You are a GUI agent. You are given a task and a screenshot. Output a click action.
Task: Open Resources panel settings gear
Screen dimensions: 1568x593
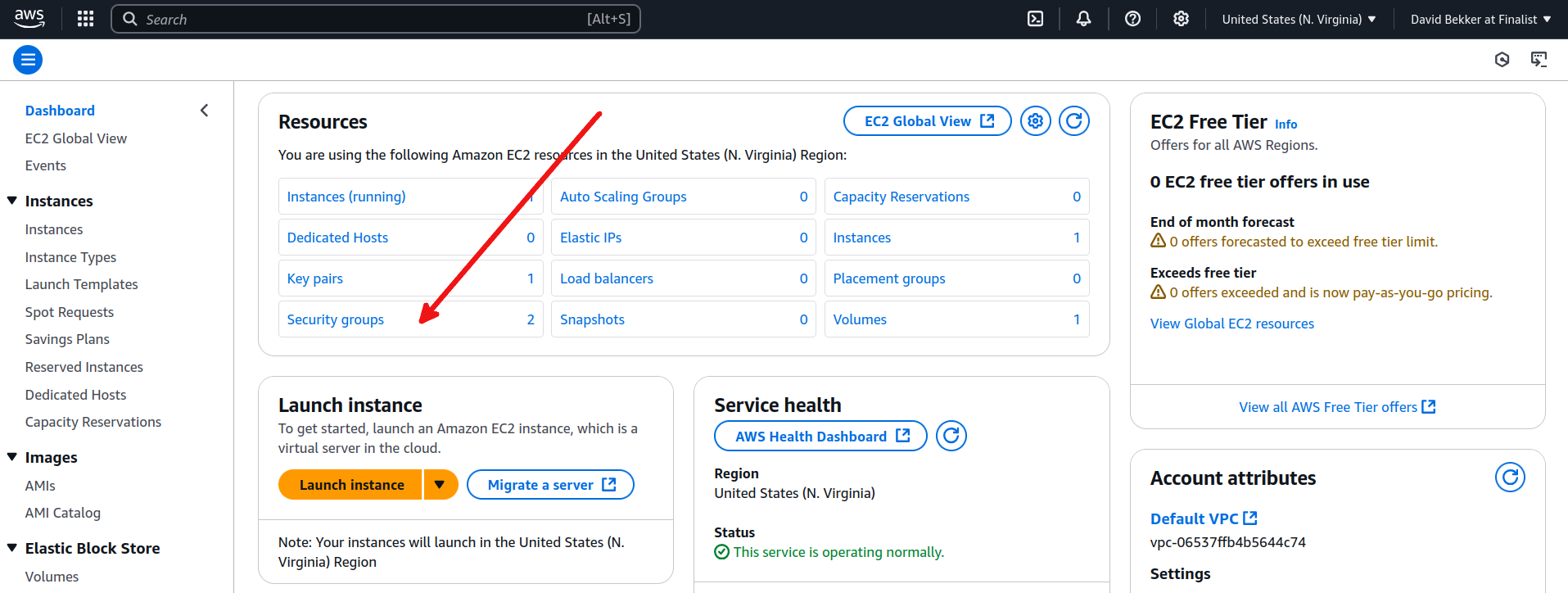coord(1036,121)
